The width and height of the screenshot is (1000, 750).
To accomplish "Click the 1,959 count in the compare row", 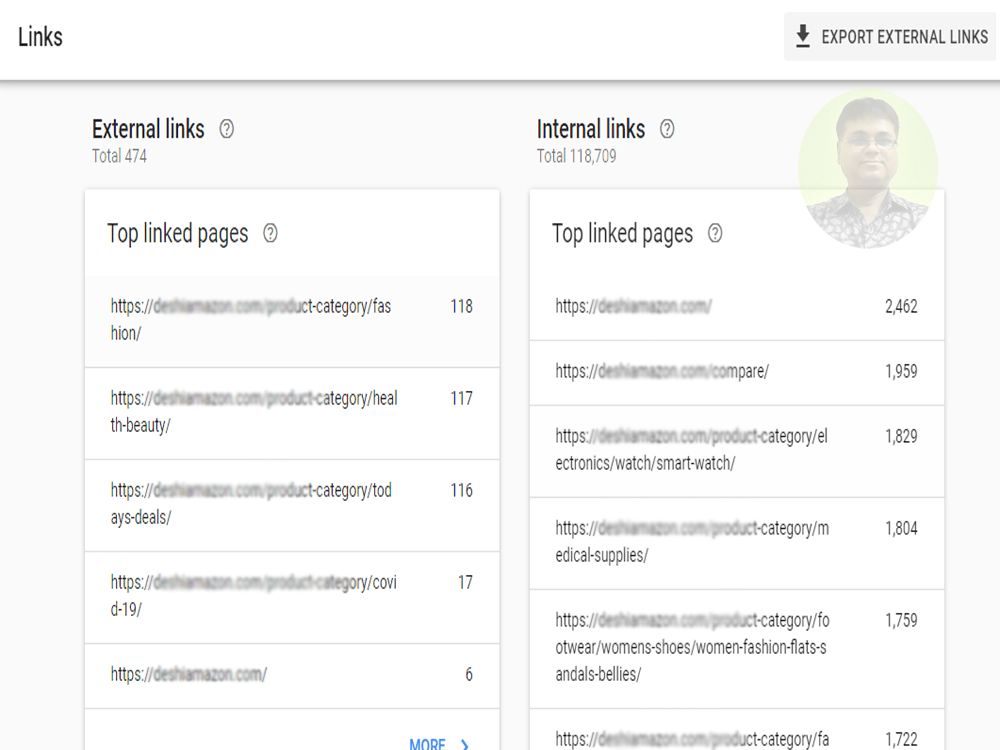I will [901, 371].
